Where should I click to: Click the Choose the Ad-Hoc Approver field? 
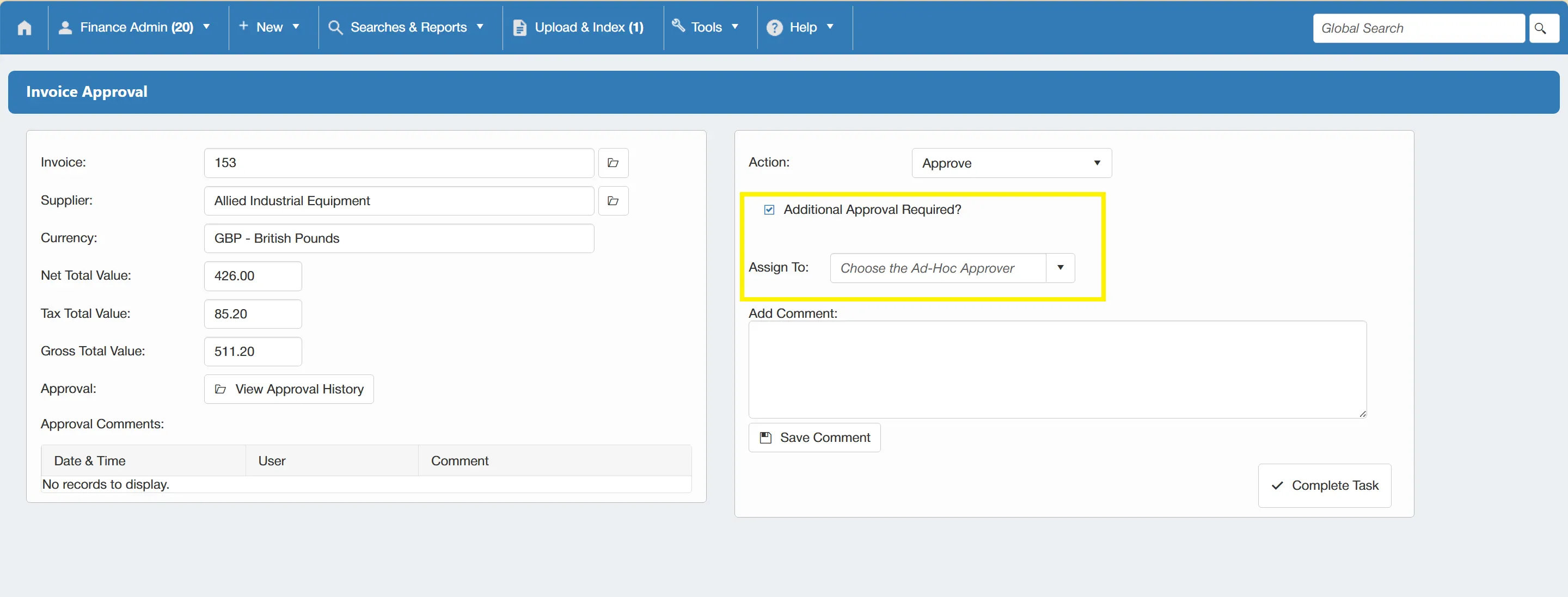pos(938,268)
